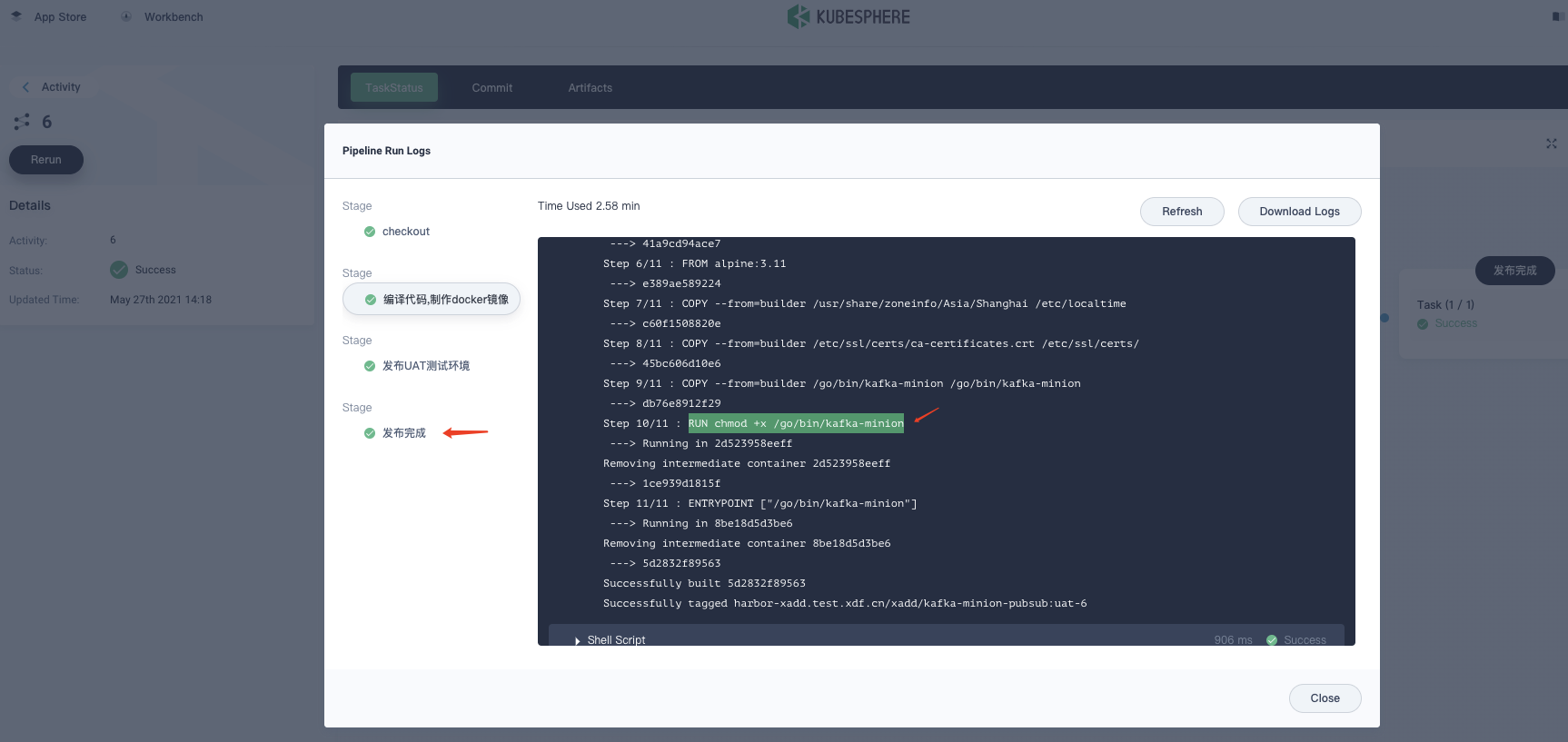The height and width of the screenshot is (742, 1568).
Task: Click the Pipeline Run Logs title
Action: [386, 151]
